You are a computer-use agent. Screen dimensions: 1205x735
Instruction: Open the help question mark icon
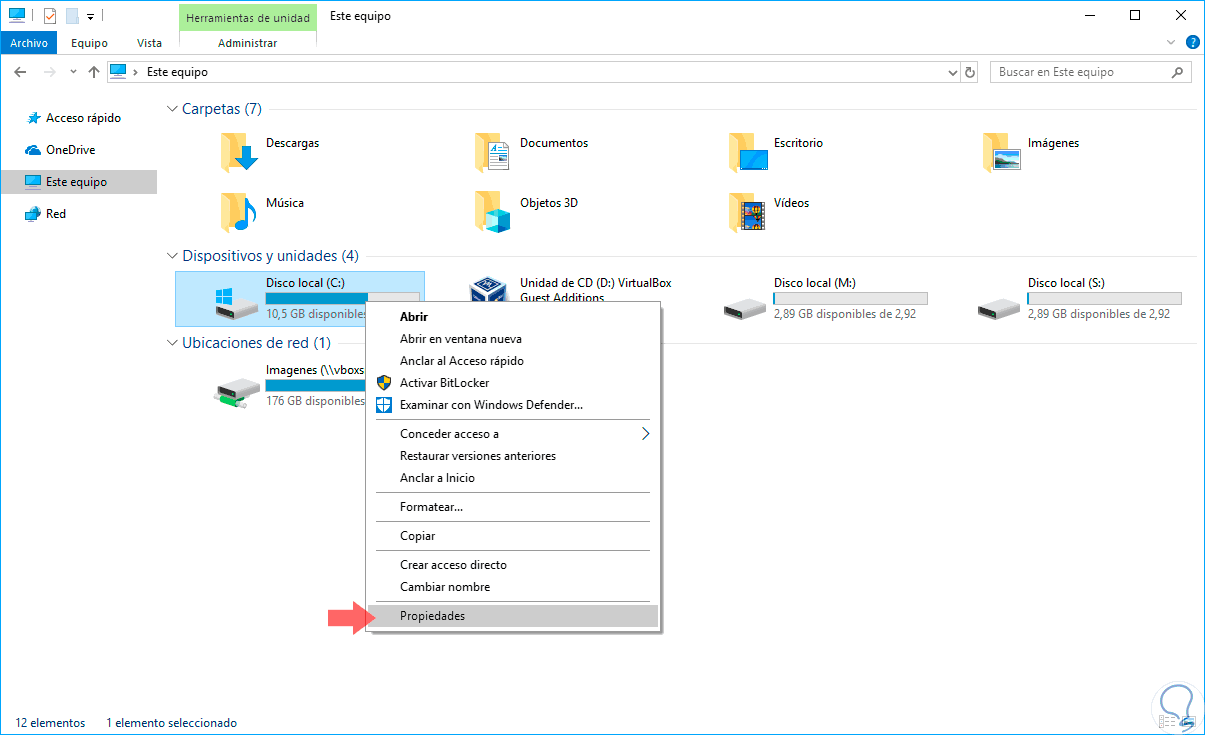[1192, 43]
